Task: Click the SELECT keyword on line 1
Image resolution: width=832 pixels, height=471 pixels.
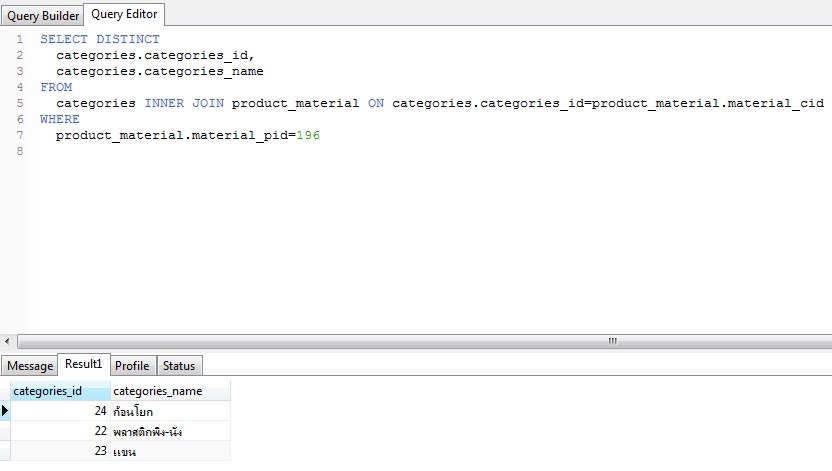Action: click(x=64, y=39)
